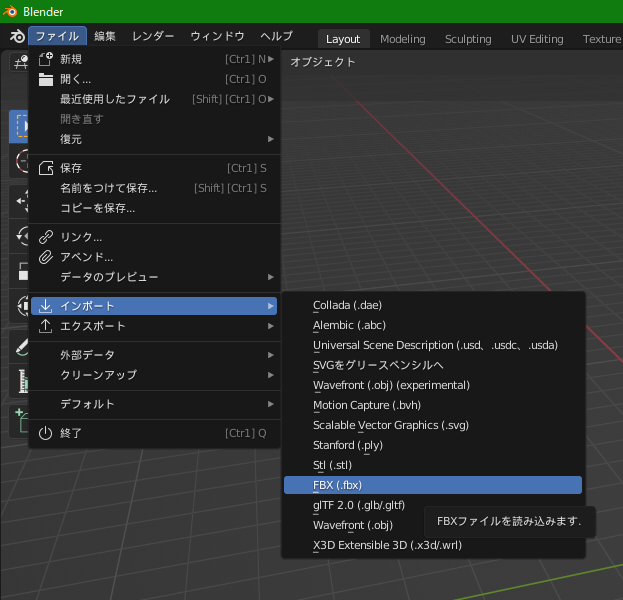Expand the クリーンアップ submenu
623x600 pixels.
pyautogui.click(x=154, y=375)
